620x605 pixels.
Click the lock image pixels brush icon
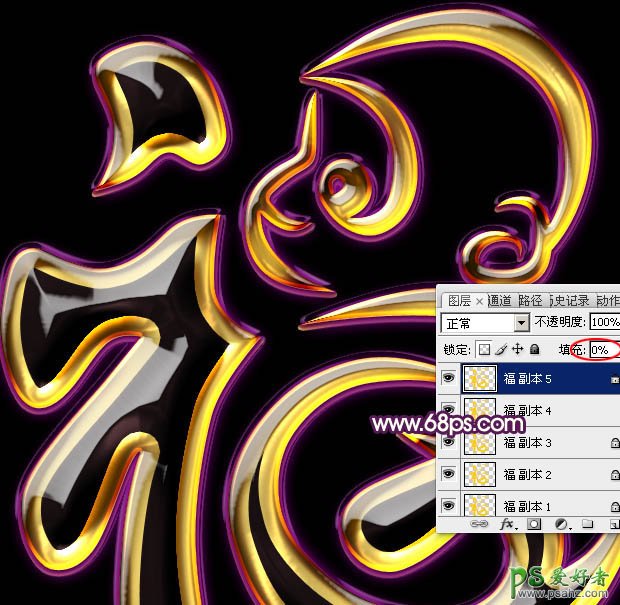pyautogui.click(x=502, y=350)
